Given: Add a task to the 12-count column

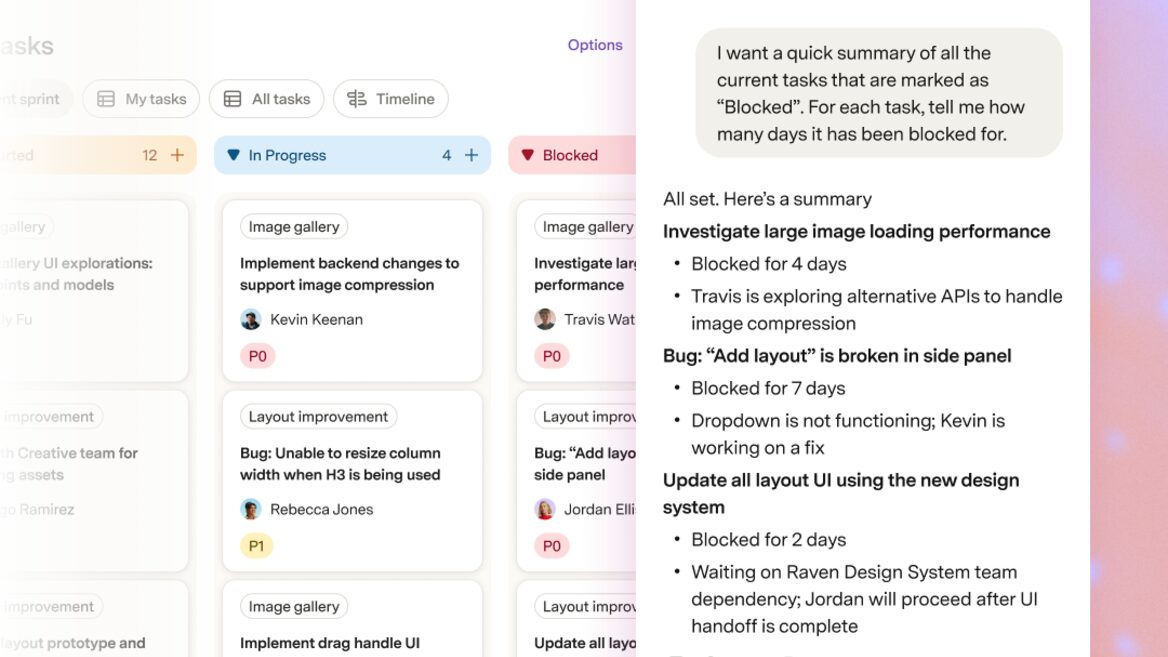Looking at the screenshot, I should coord(177,155).
